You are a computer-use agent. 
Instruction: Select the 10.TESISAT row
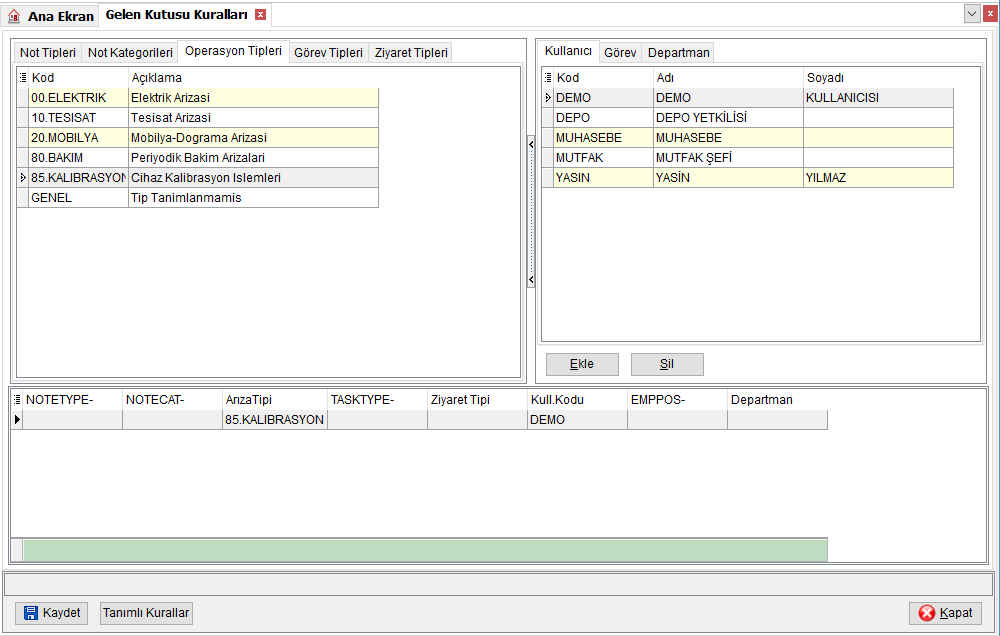pos(198,117)
